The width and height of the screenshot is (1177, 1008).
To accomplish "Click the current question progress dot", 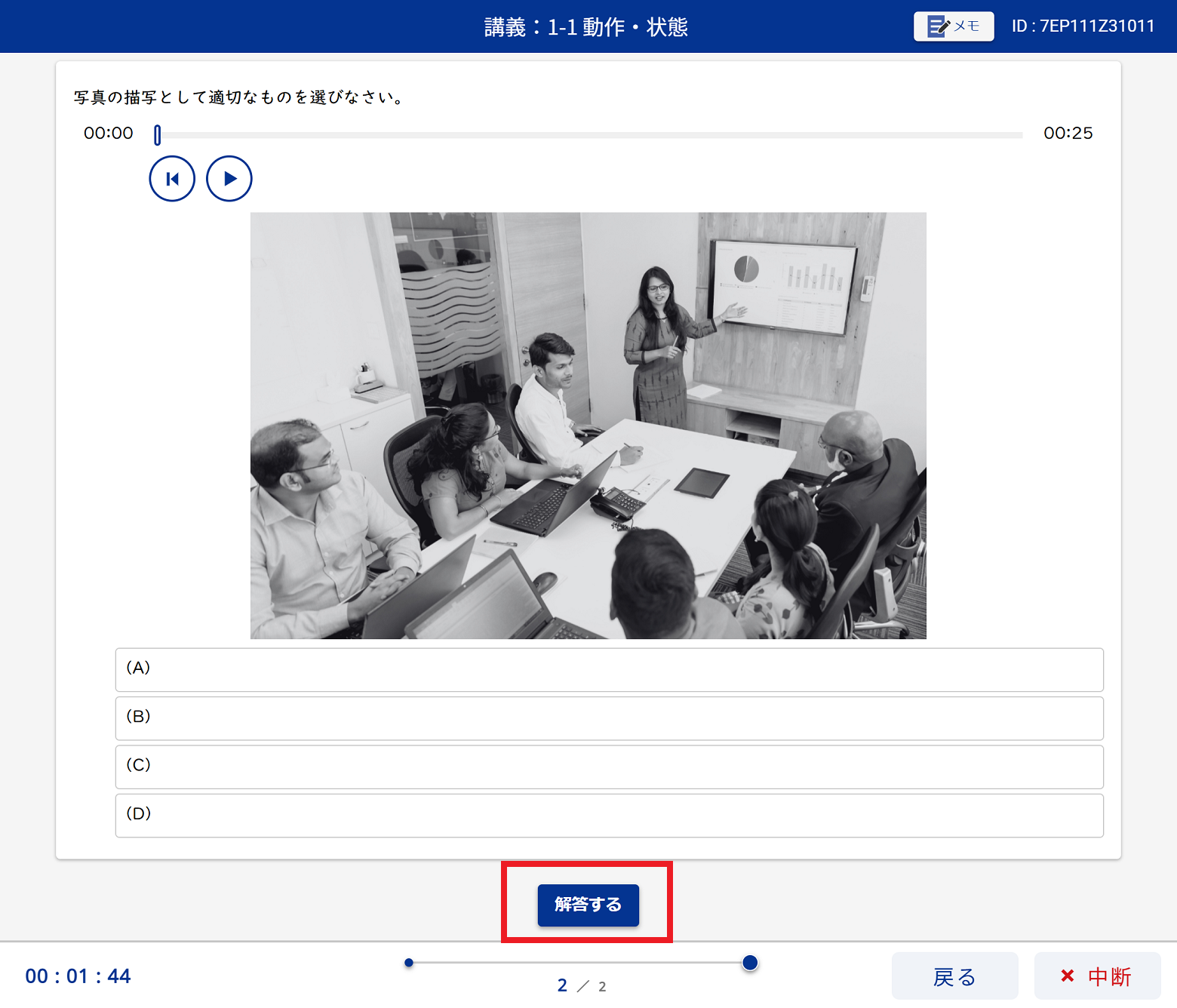I will [x=750, y=963].
